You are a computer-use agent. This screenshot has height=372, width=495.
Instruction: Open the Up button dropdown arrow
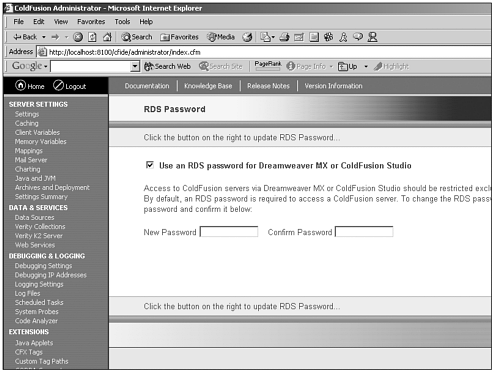click(366, 66)
